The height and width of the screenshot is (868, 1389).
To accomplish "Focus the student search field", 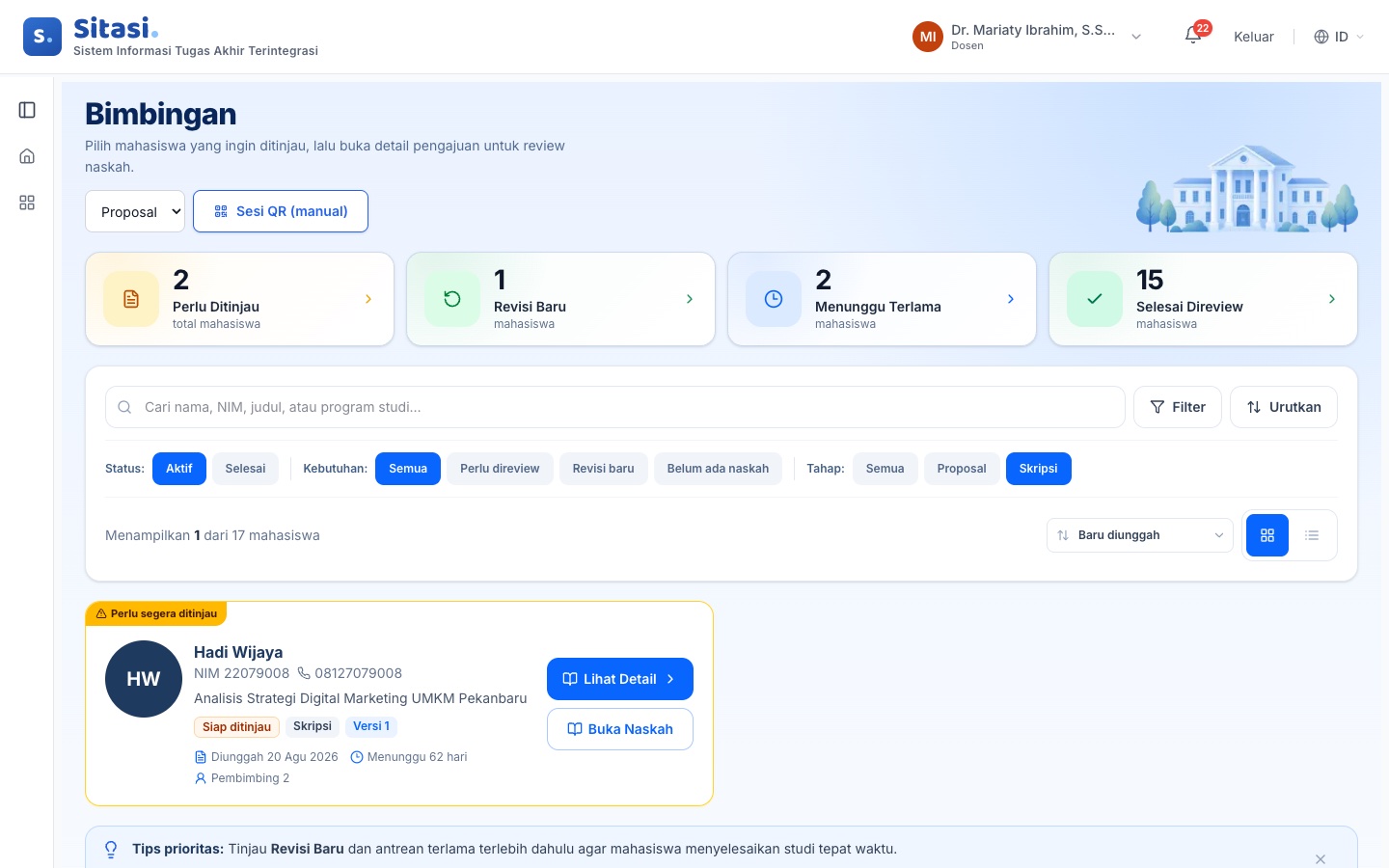I will pos(615,407).
